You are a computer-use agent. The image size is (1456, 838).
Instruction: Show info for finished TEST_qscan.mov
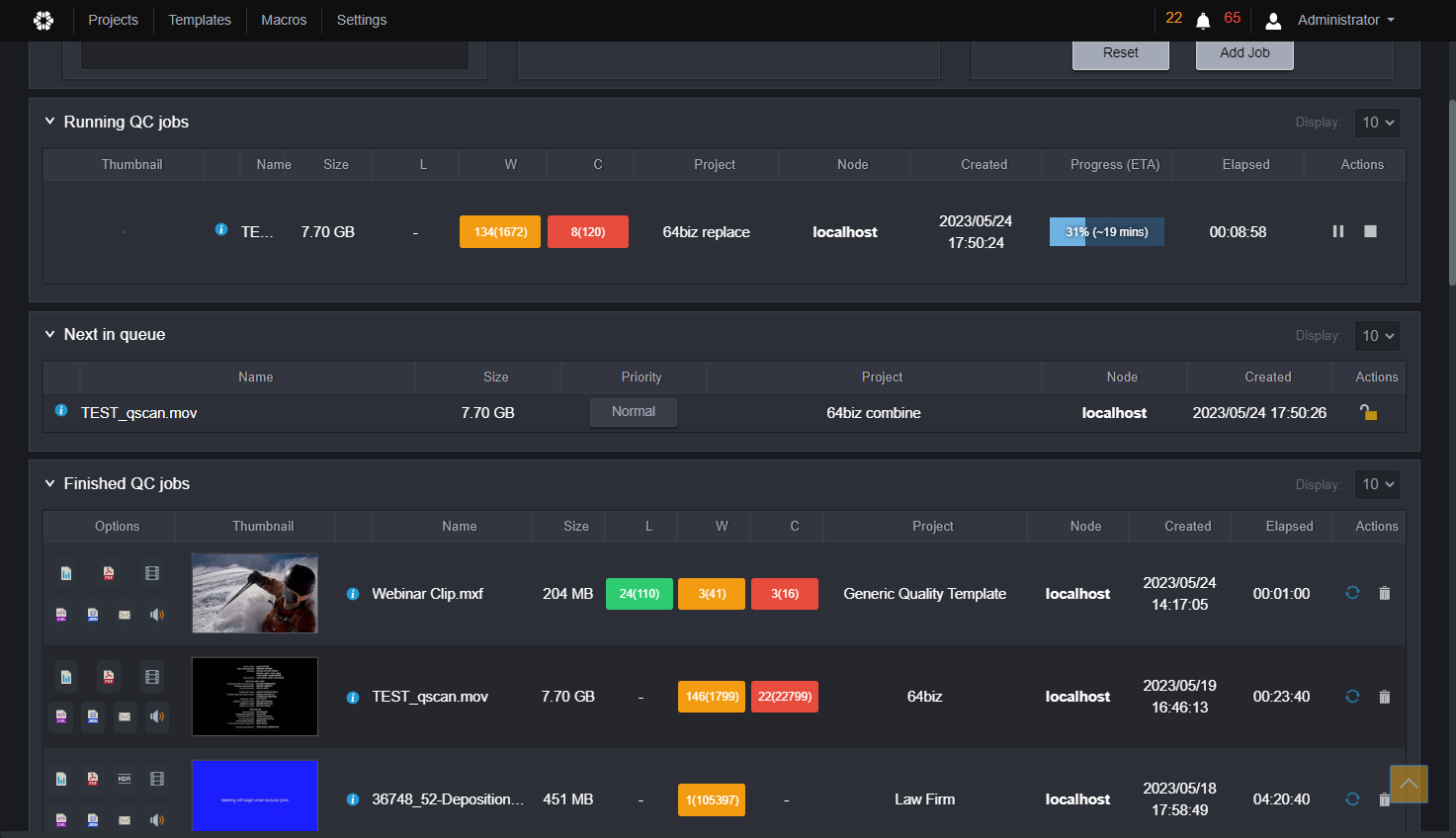pyautogui.click(x=353, y=698)
